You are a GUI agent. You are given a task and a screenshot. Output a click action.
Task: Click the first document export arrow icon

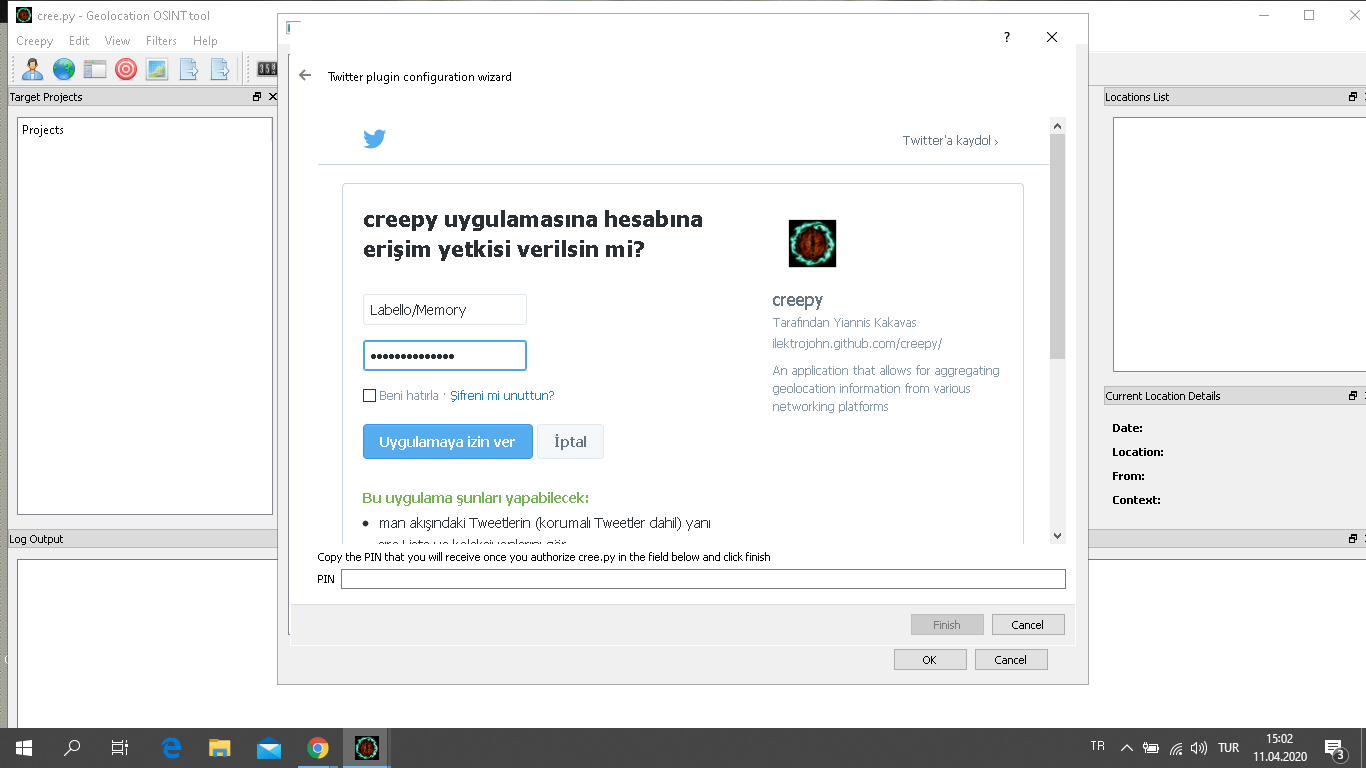(x=188, y=69)
